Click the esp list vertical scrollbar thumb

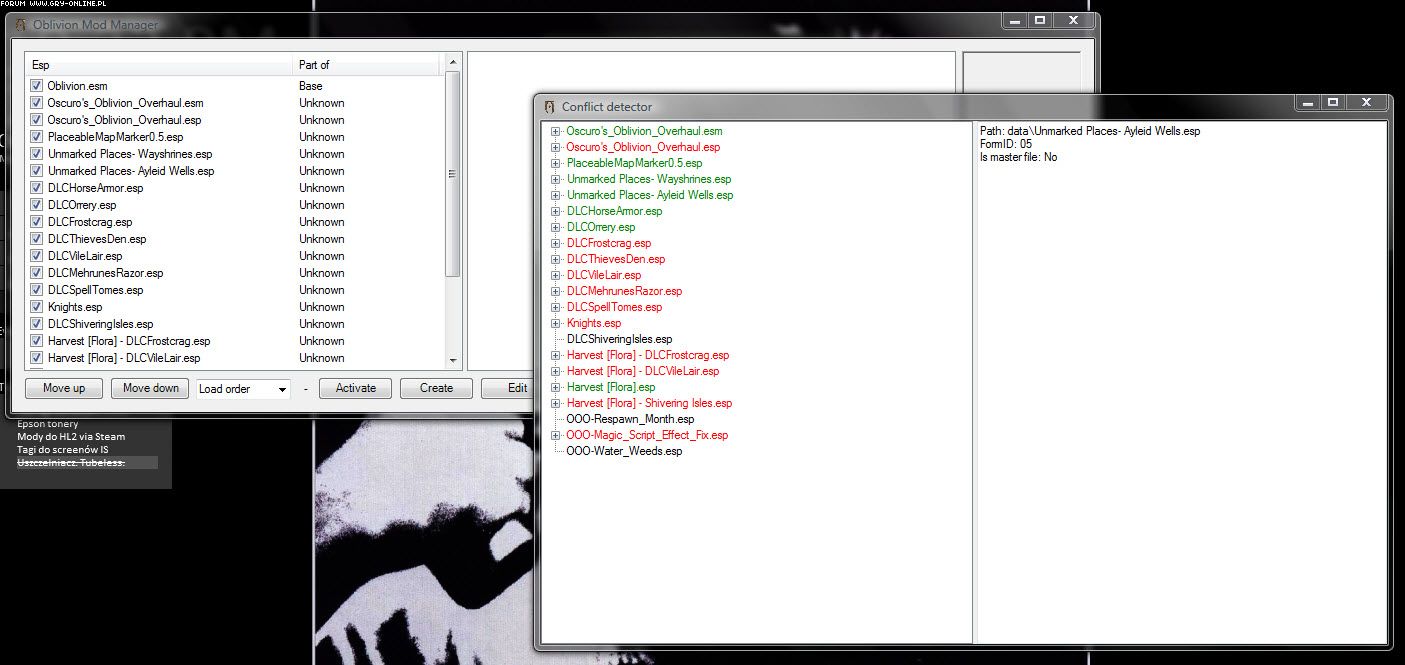tap(453, 174)
